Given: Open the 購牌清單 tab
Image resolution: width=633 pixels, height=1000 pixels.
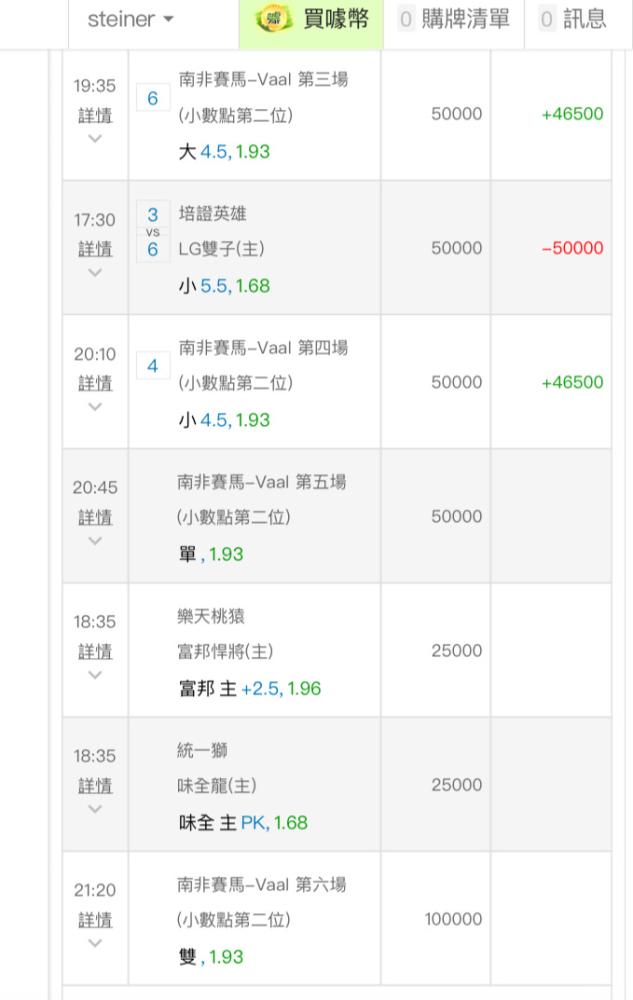Looking at the screenshot, I should [454, 19].
